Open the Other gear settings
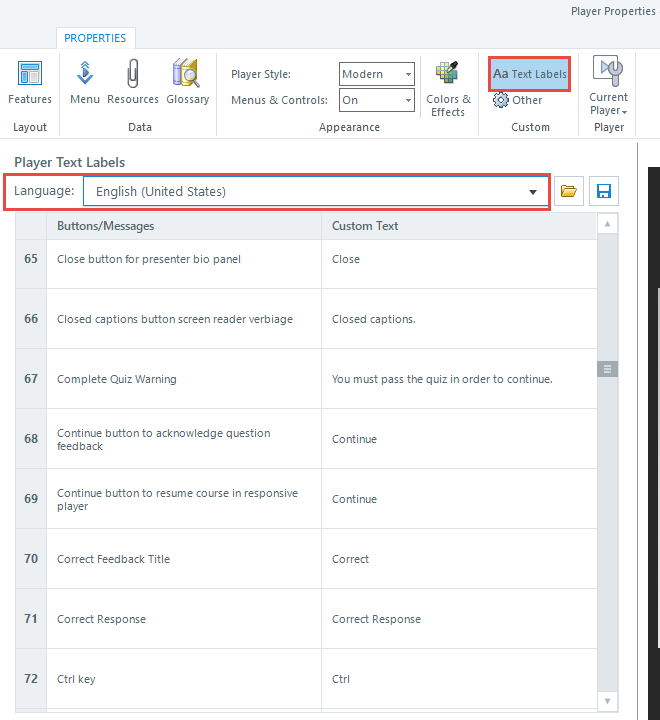660x720 pixels. click(518, 100)
